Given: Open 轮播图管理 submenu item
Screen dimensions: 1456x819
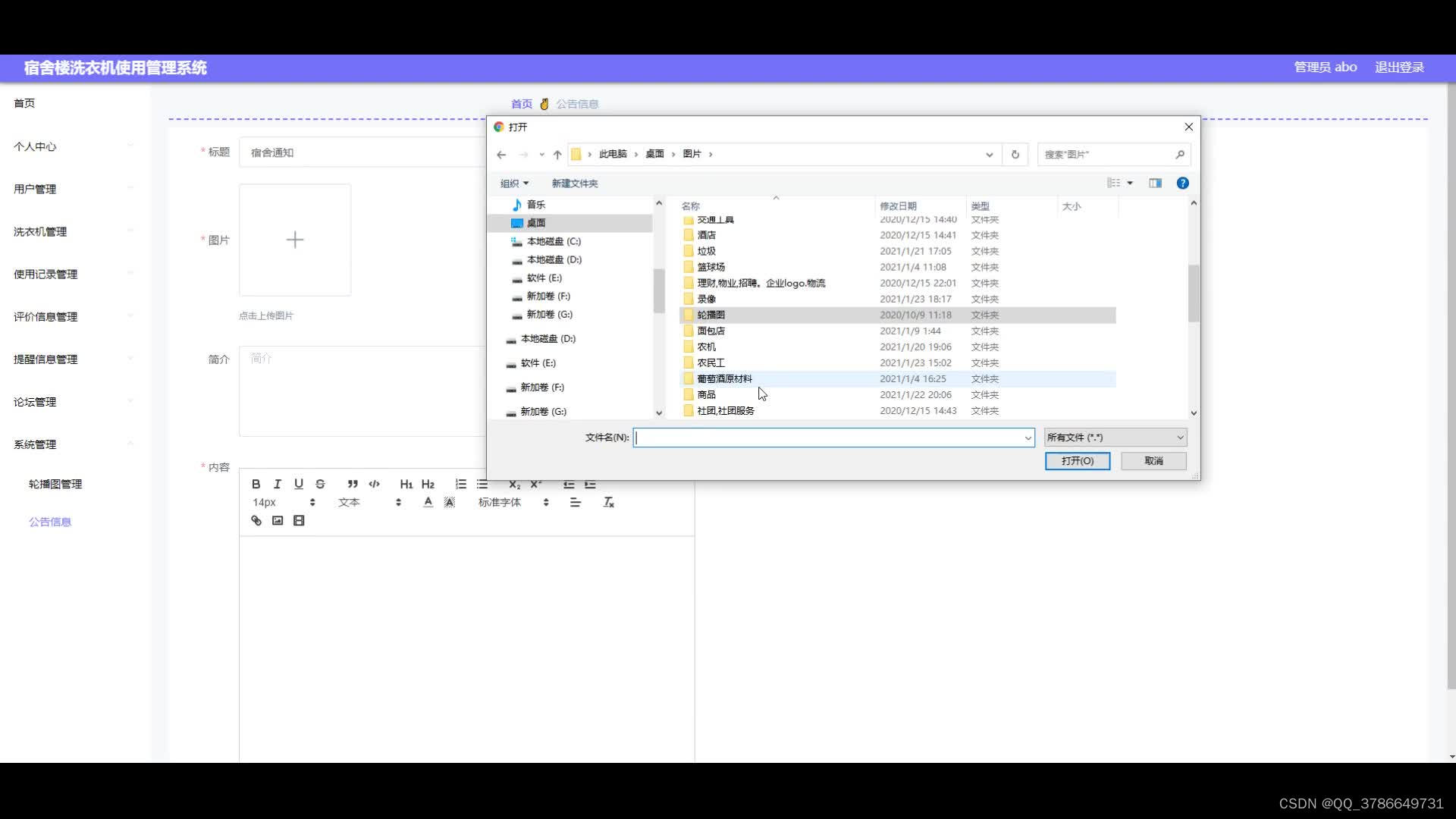Looking at the screenshot, I should point(55,484).
